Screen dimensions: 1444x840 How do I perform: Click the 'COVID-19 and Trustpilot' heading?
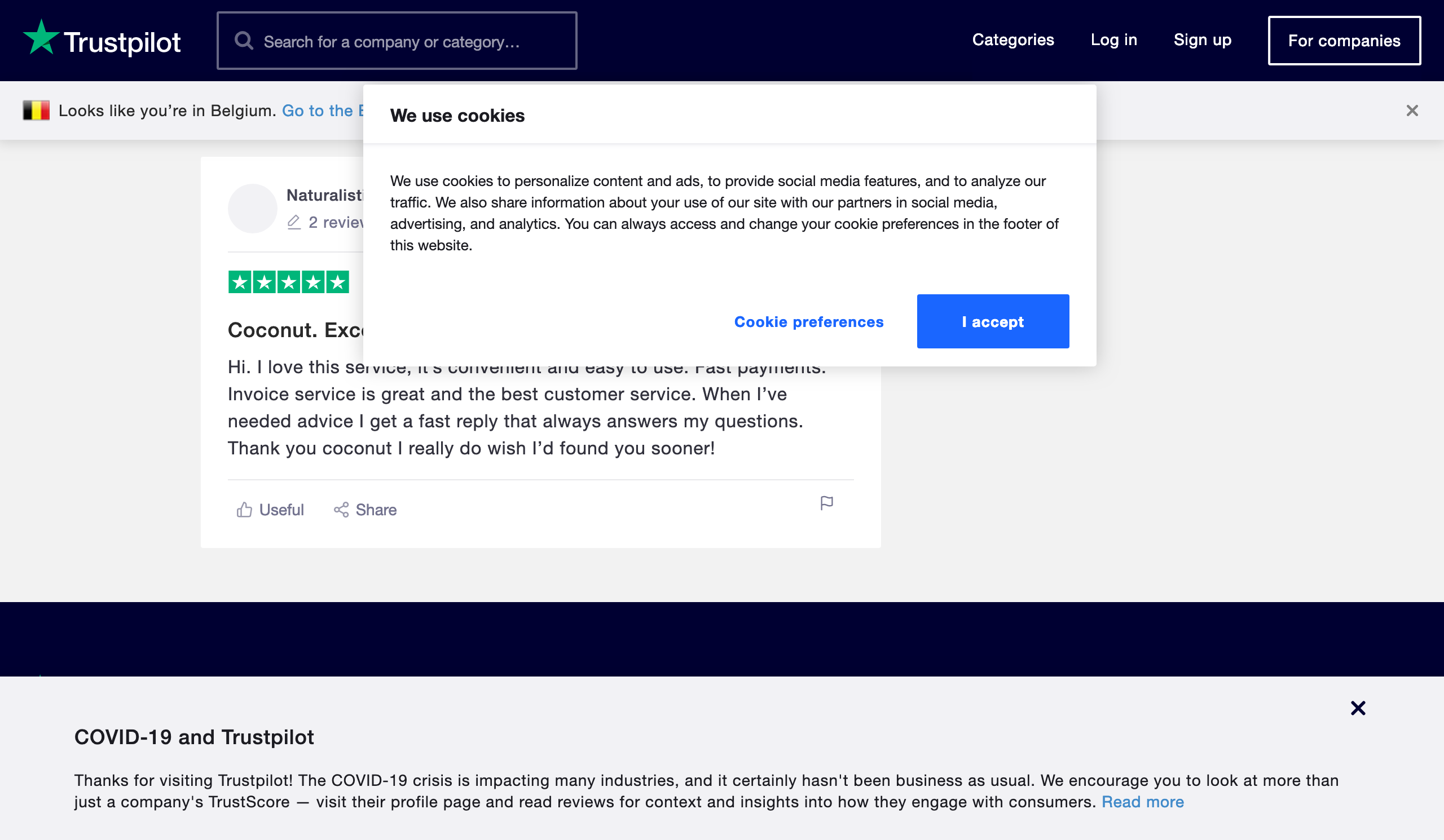click(x=194, y=737)
